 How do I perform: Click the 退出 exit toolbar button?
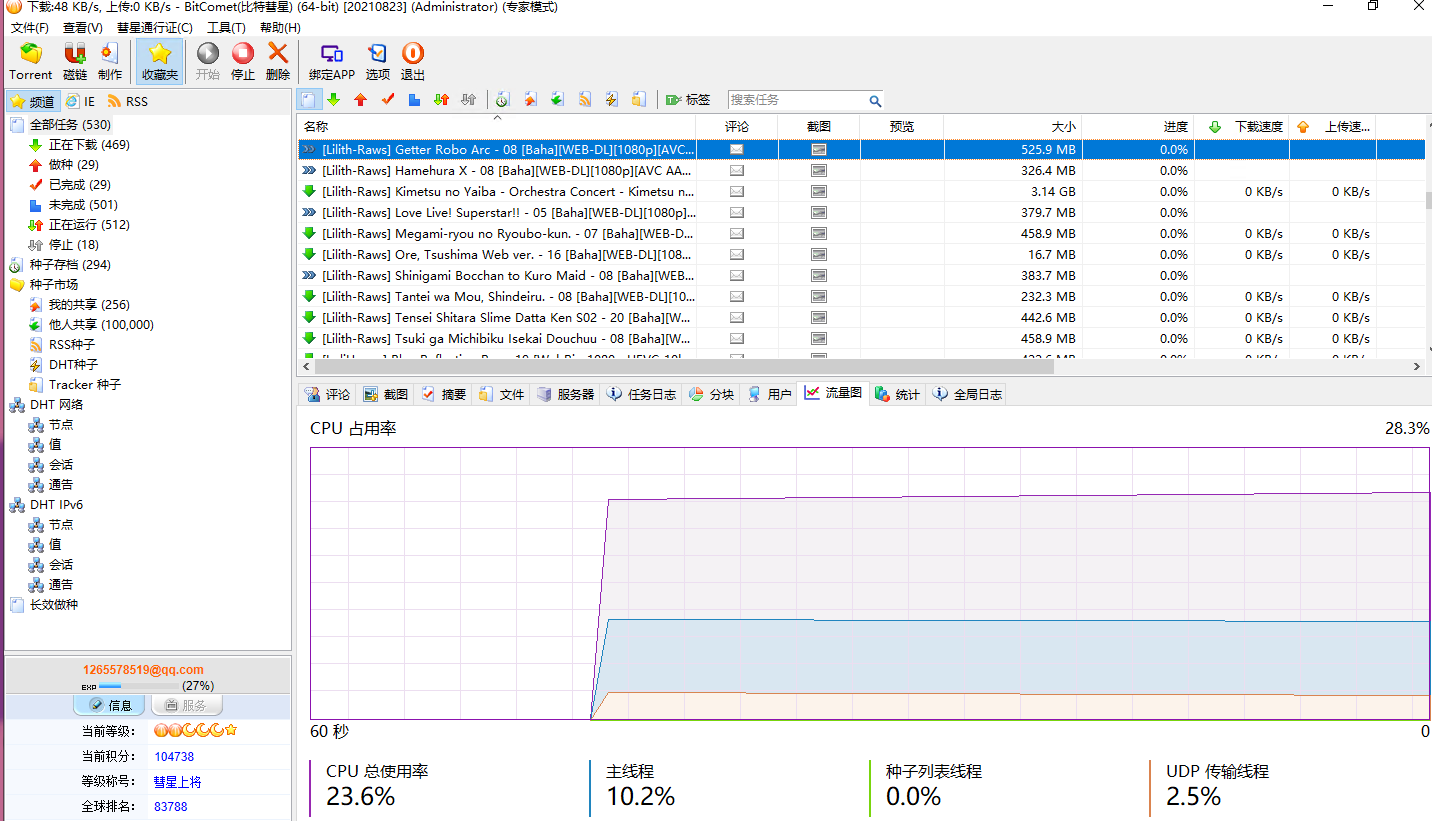click(413, 61)
